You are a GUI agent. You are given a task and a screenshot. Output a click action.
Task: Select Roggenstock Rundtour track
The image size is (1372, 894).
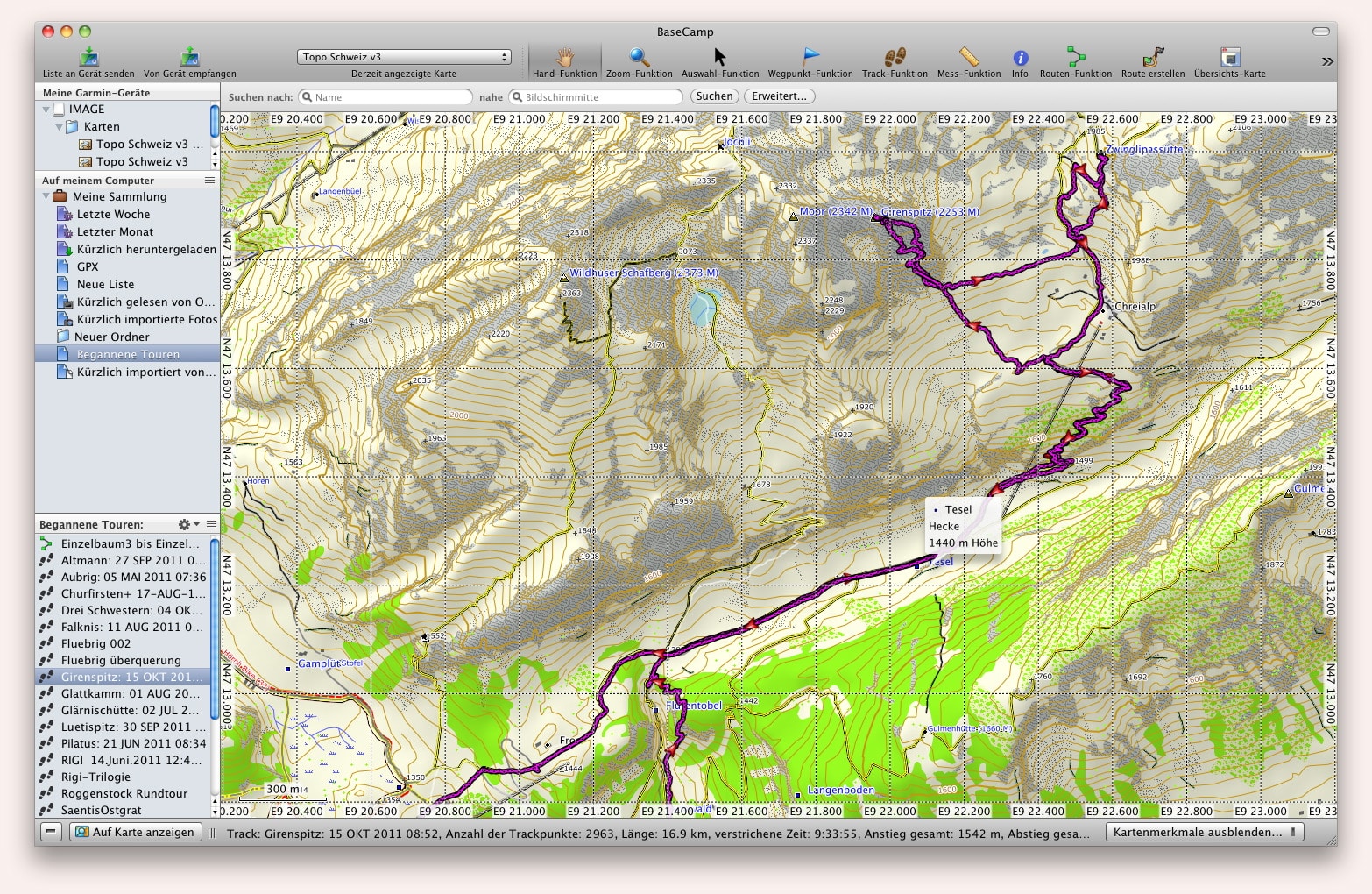tap(123, 794)
